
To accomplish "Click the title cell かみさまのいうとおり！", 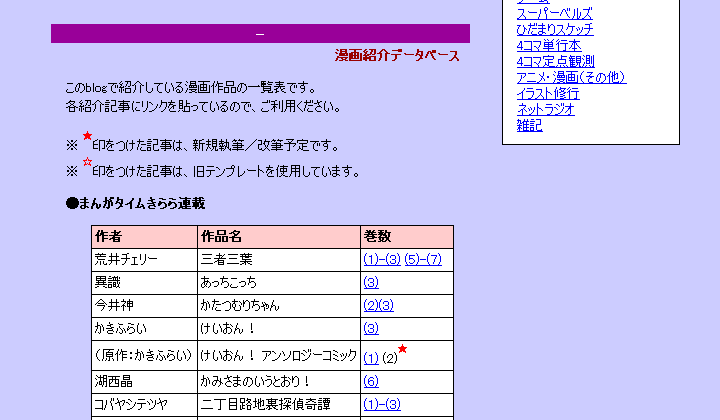I will tap(279, 381).
